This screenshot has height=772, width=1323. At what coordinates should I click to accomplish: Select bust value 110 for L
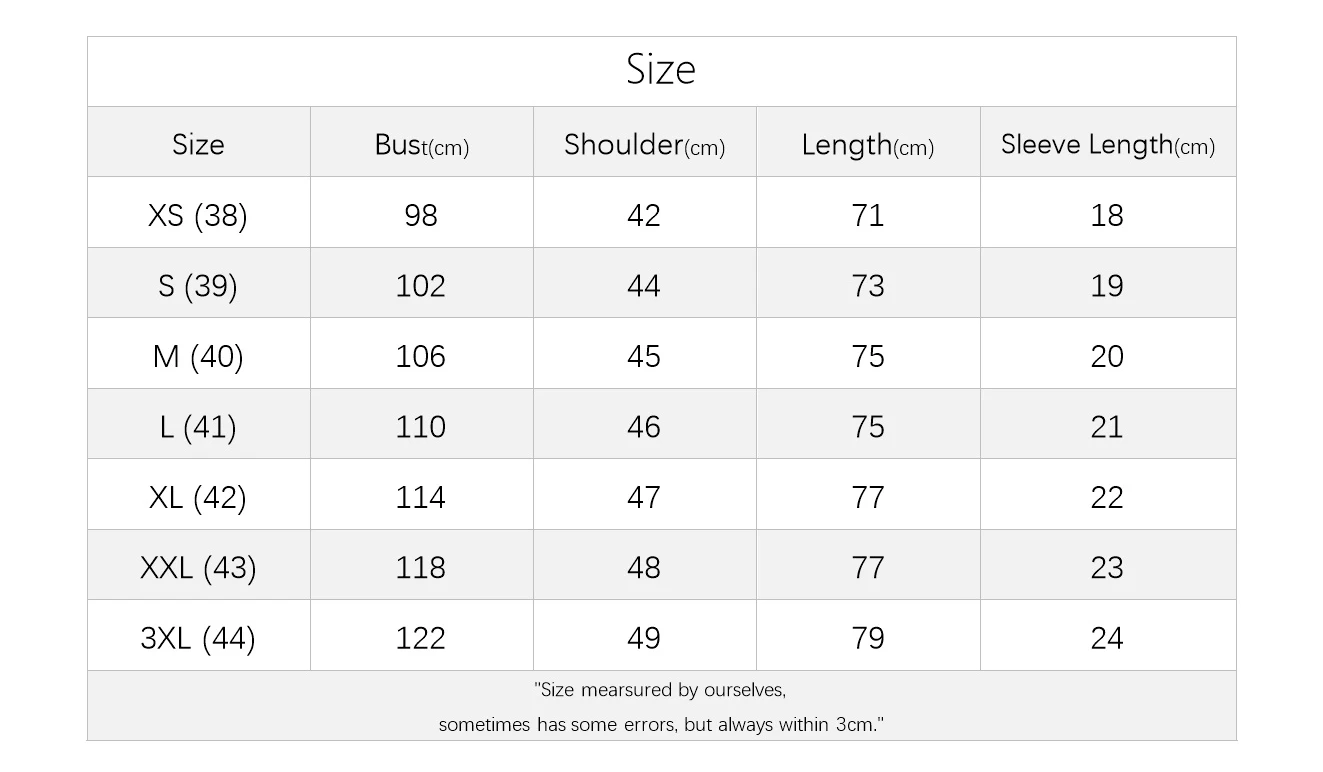coord(421,427)
